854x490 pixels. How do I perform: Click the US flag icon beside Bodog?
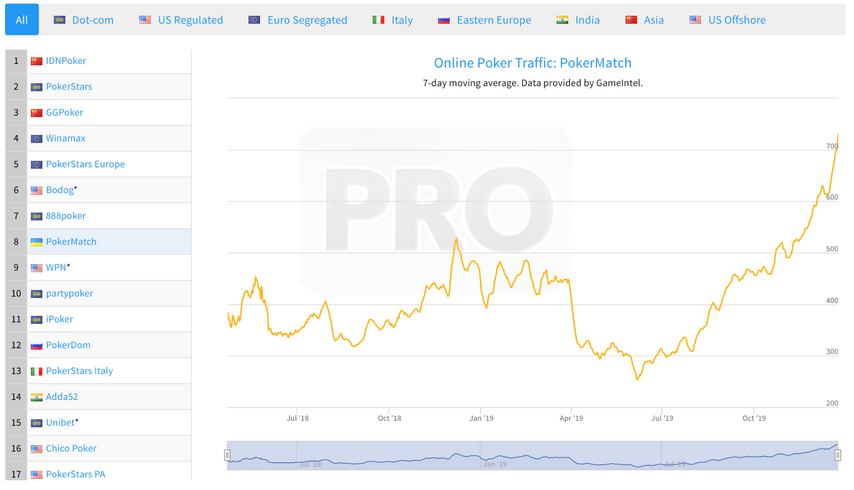pos(36,190)
